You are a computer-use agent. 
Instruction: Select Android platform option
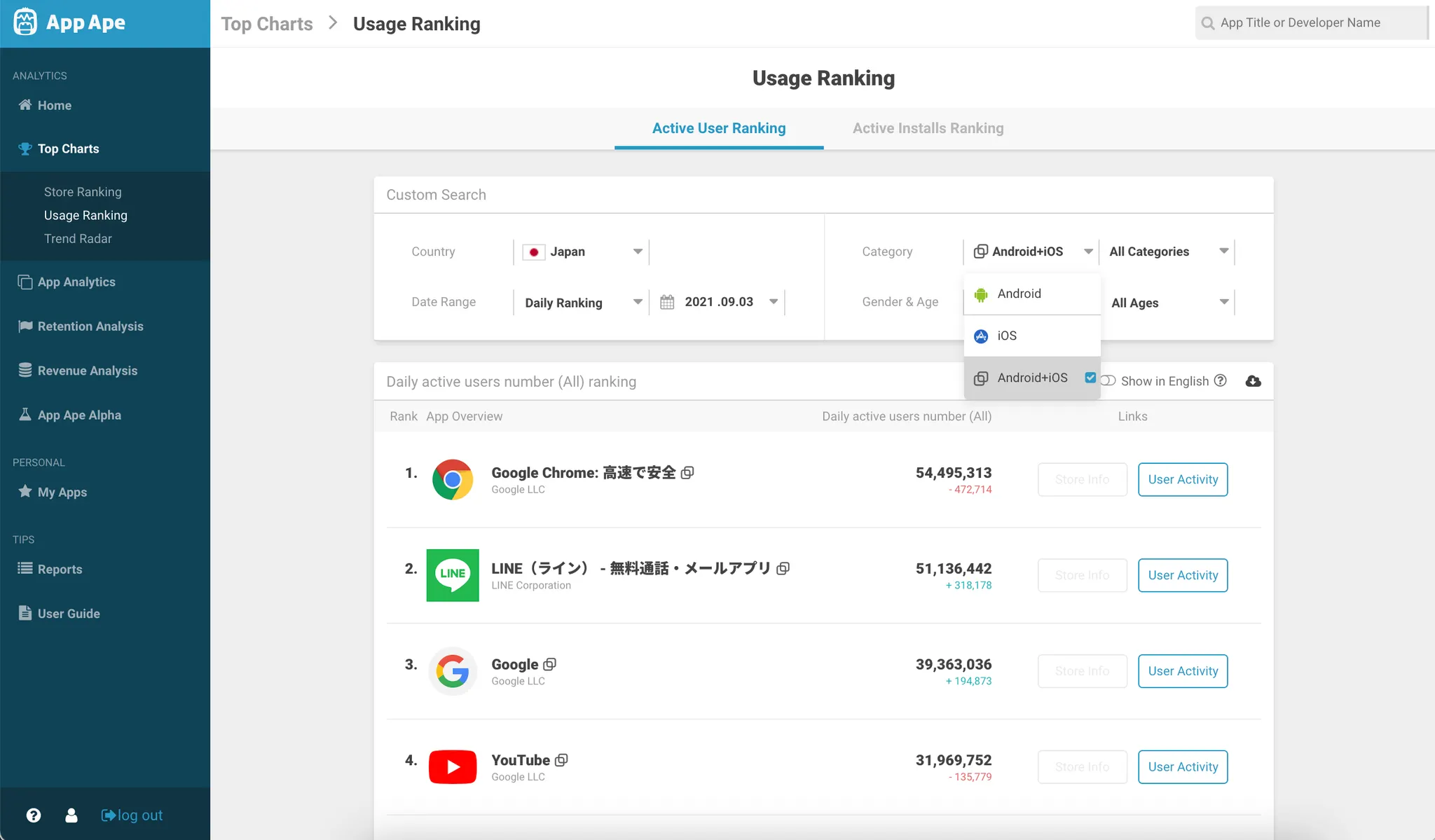(x=1019, y=294)
